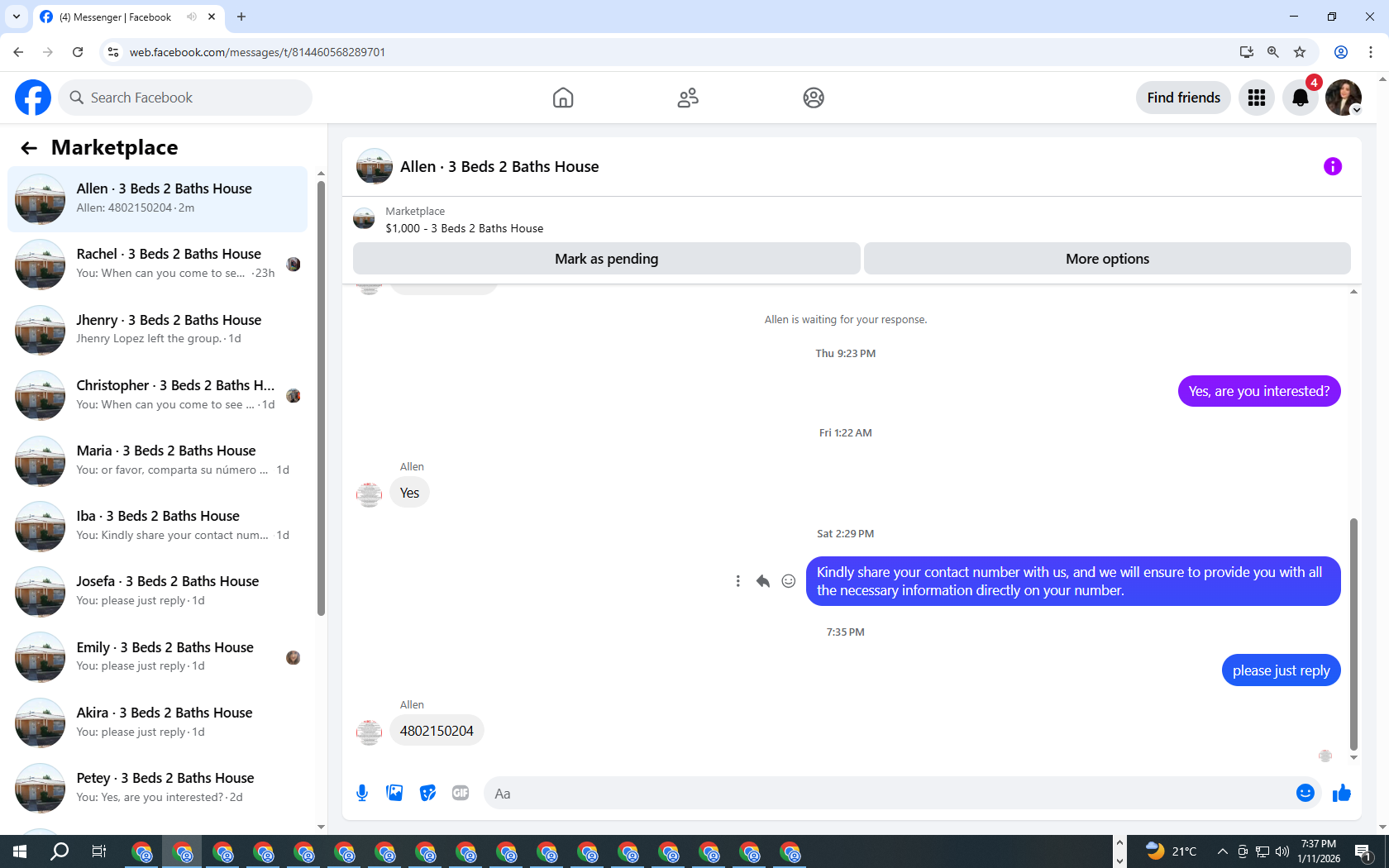Reply to the contact-number message
This screenshot has height=868, width=1389.
[x=763, y=581]
